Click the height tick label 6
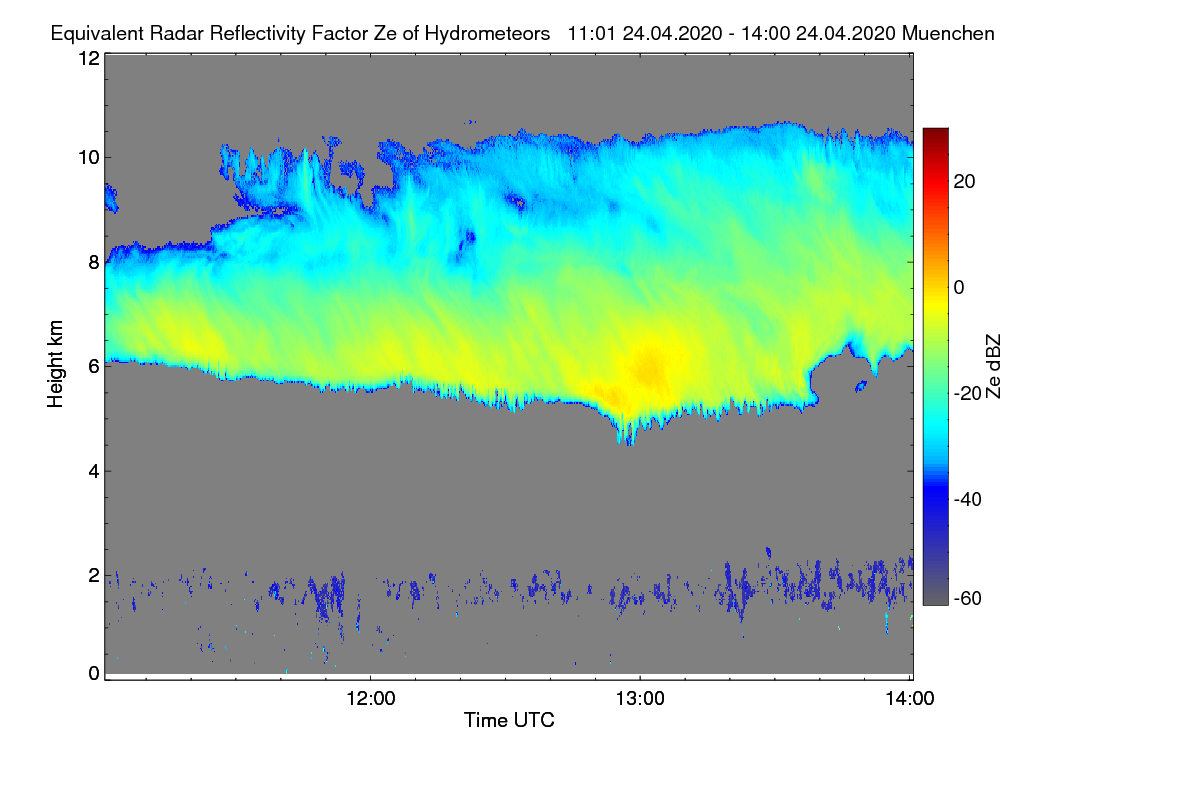 93,366
